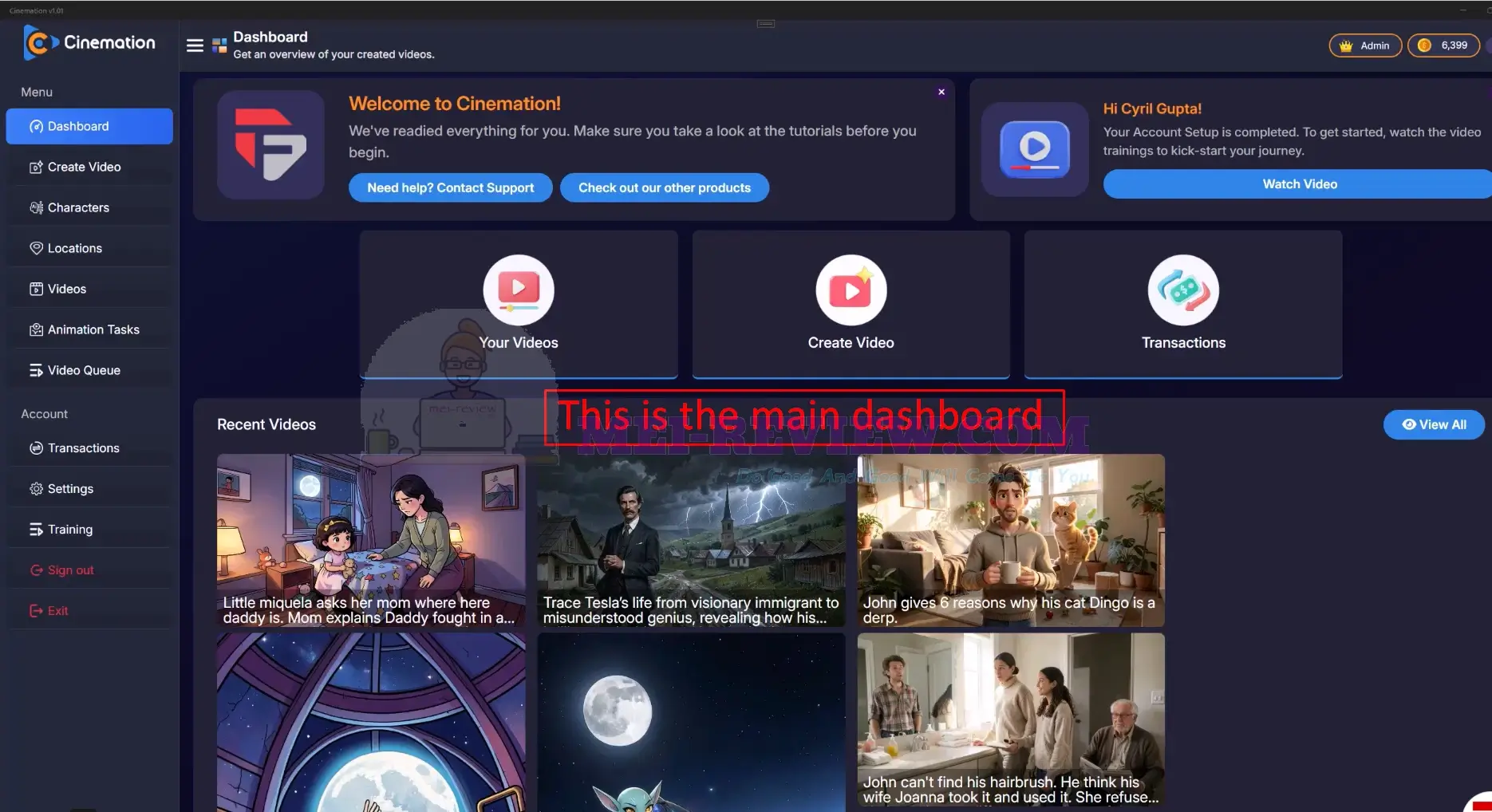Click Exit in the sidebar
The height and width of the screenshot is (812, 1492).
tap(89, 611)
